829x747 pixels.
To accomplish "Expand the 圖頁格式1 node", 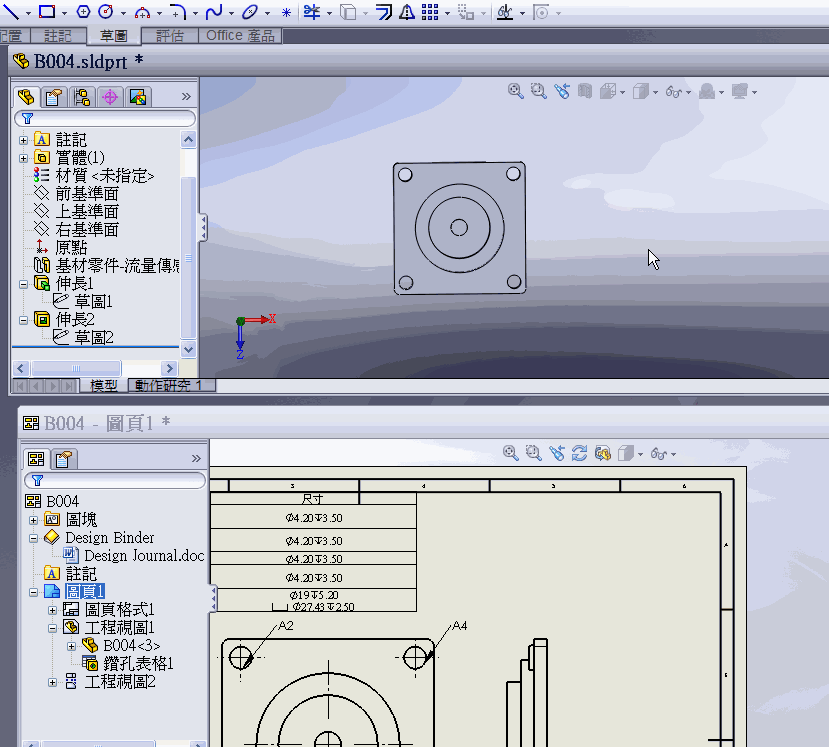I will [x=52, y=610].
